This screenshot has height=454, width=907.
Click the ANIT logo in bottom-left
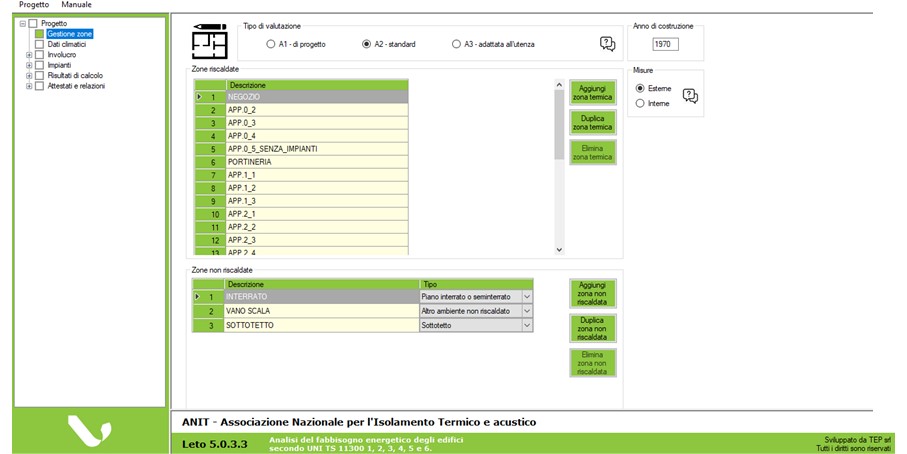(x=88, y=431)
